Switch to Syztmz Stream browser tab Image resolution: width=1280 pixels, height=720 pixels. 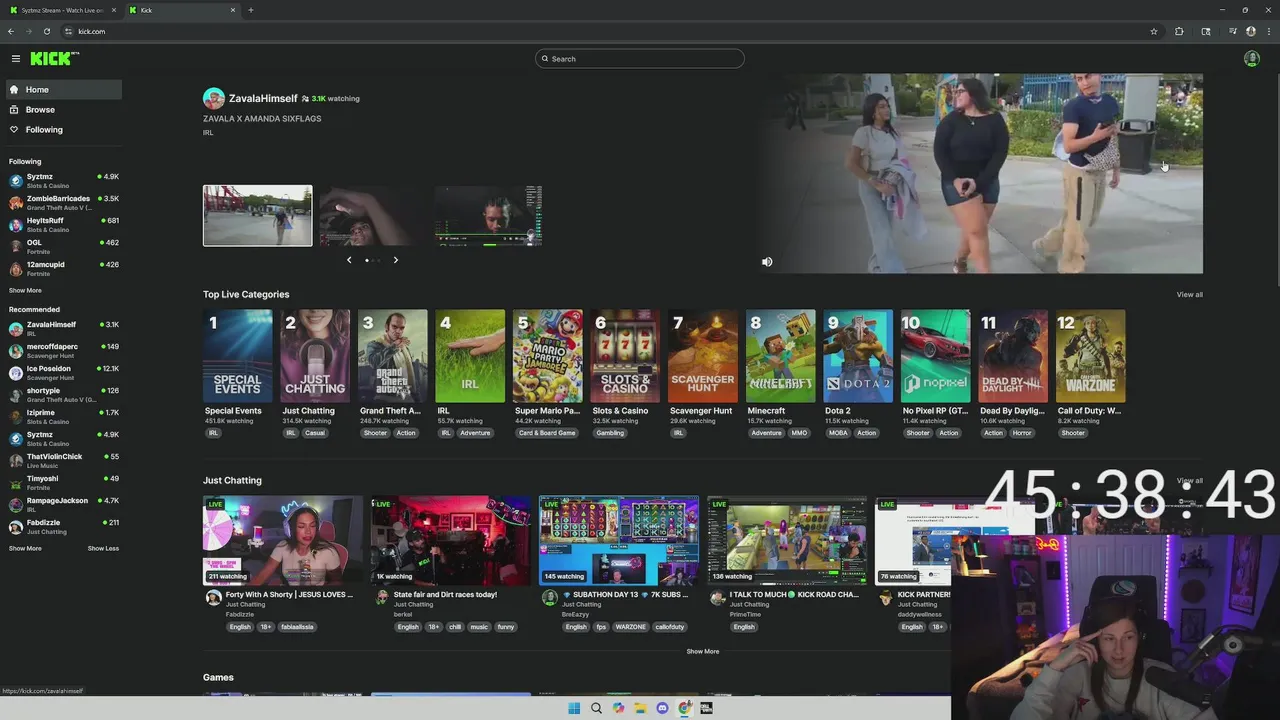click(x=63, y=10)
